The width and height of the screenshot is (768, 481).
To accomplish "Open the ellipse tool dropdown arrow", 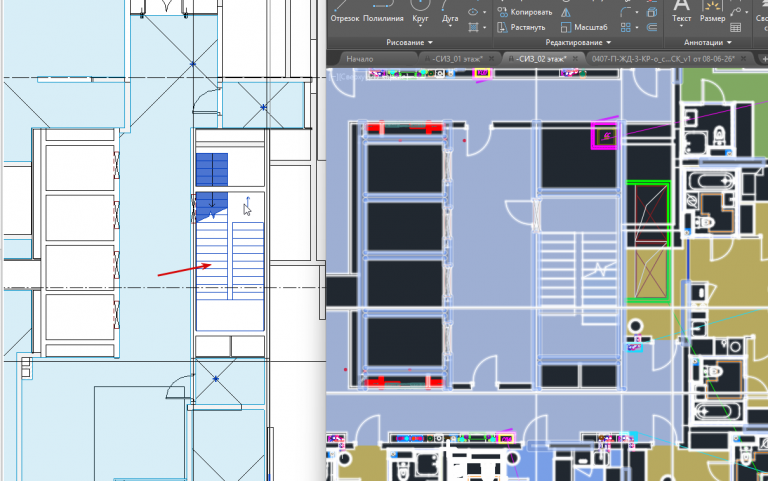I will tap(484, 12).
